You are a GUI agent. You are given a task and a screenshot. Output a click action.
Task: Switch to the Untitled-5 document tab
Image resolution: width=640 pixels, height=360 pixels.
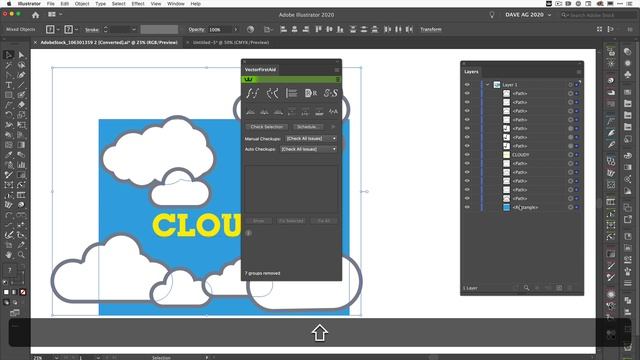pyautogui.click(x=231, y=42)
